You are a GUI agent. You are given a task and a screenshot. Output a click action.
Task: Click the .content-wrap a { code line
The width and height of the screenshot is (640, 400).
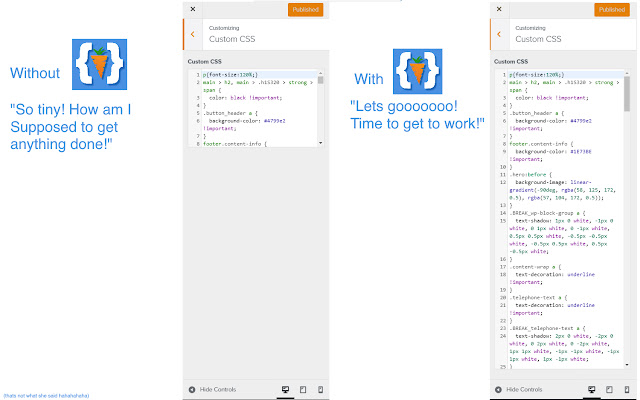pyautogui.click(x=535, y=267)
